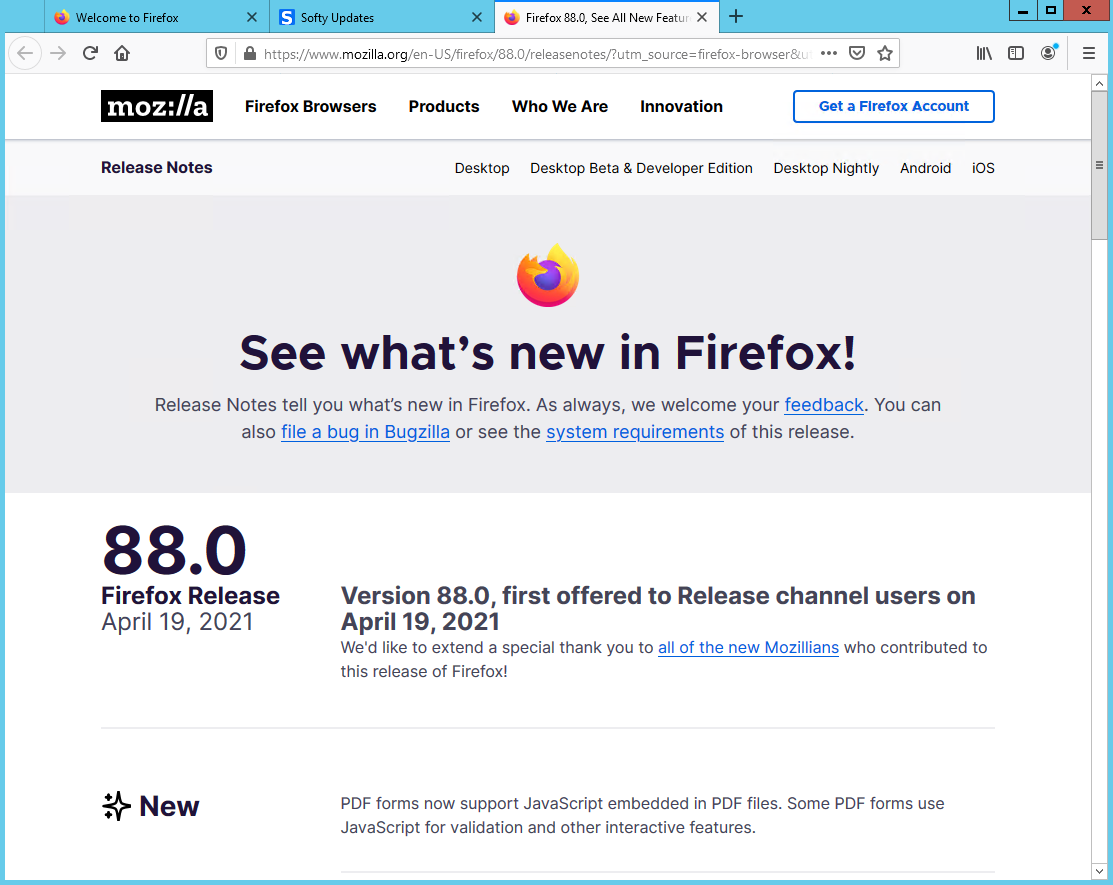Close the Softy Updates tab
Screen dimensions: 1113x885
477,17
